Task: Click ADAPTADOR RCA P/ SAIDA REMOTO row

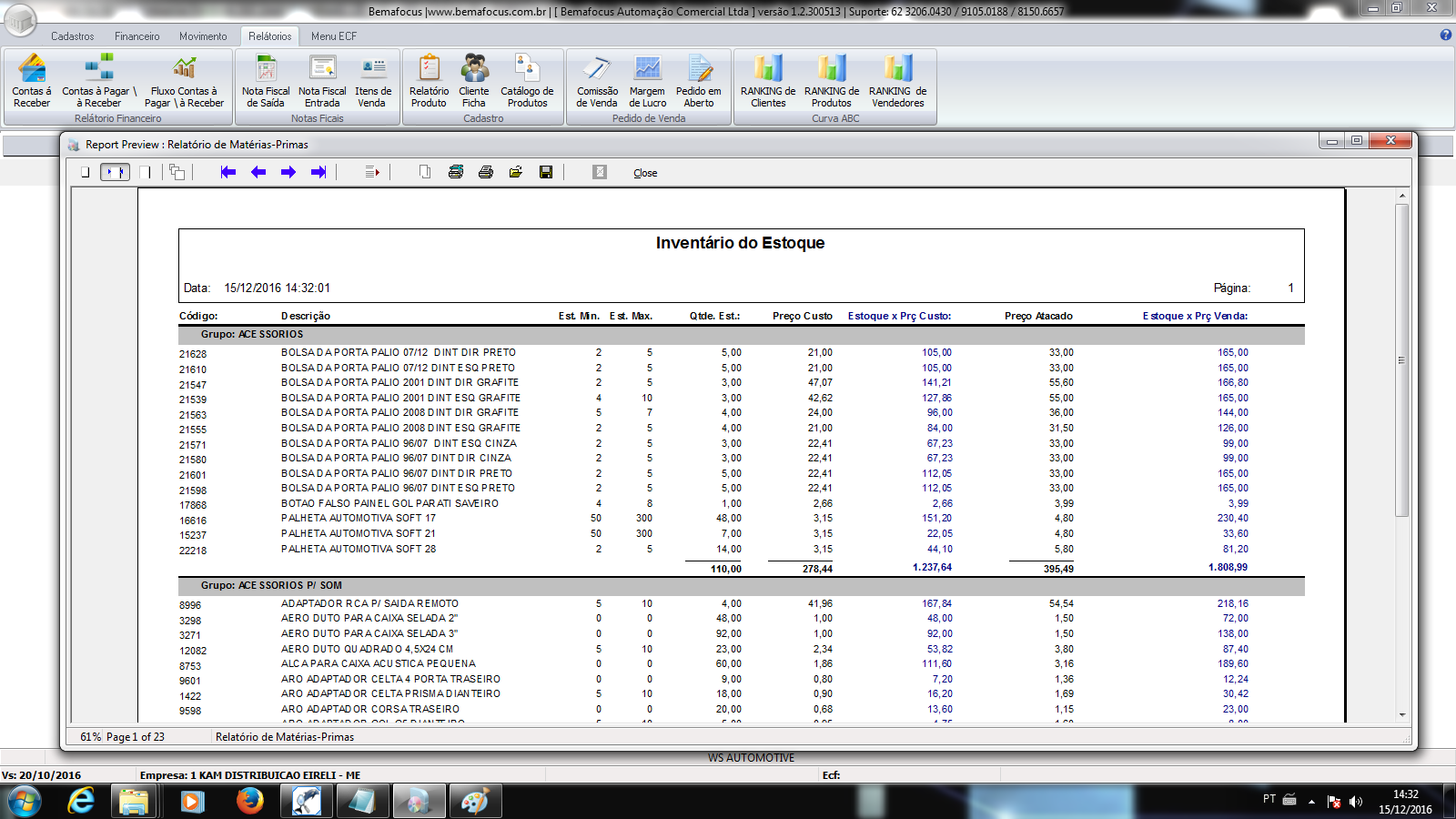Action: pos(369,603)
